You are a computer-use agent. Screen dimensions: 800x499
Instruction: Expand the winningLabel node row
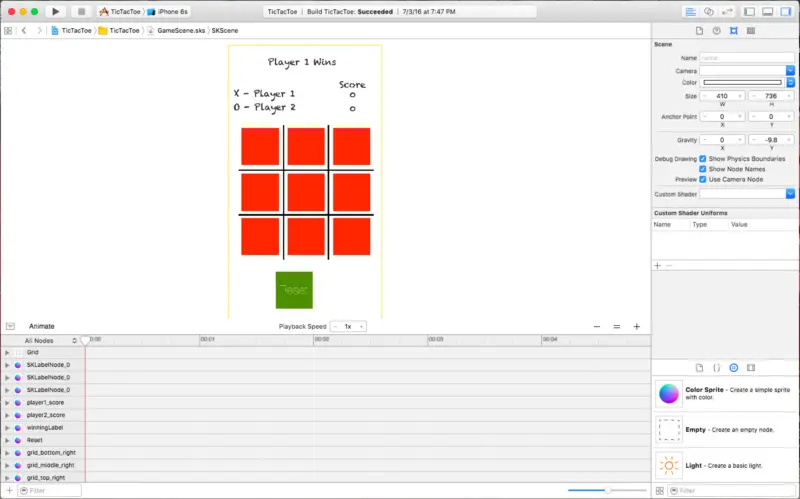pos(7,428)
